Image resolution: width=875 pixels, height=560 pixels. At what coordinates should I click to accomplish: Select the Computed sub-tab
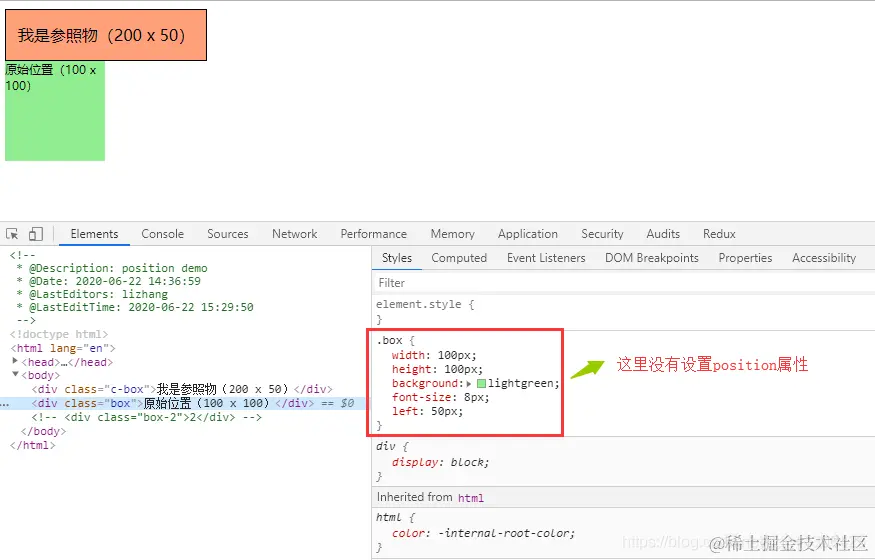pos(459,258)
